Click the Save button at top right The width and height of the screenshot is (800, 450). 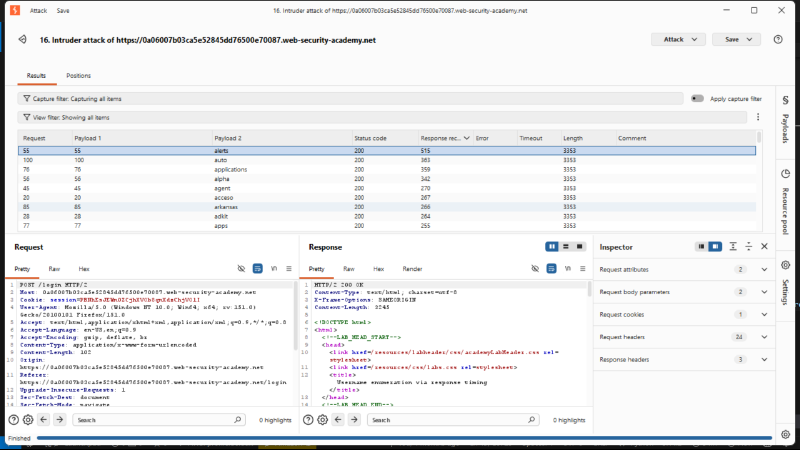click(736, 39)
